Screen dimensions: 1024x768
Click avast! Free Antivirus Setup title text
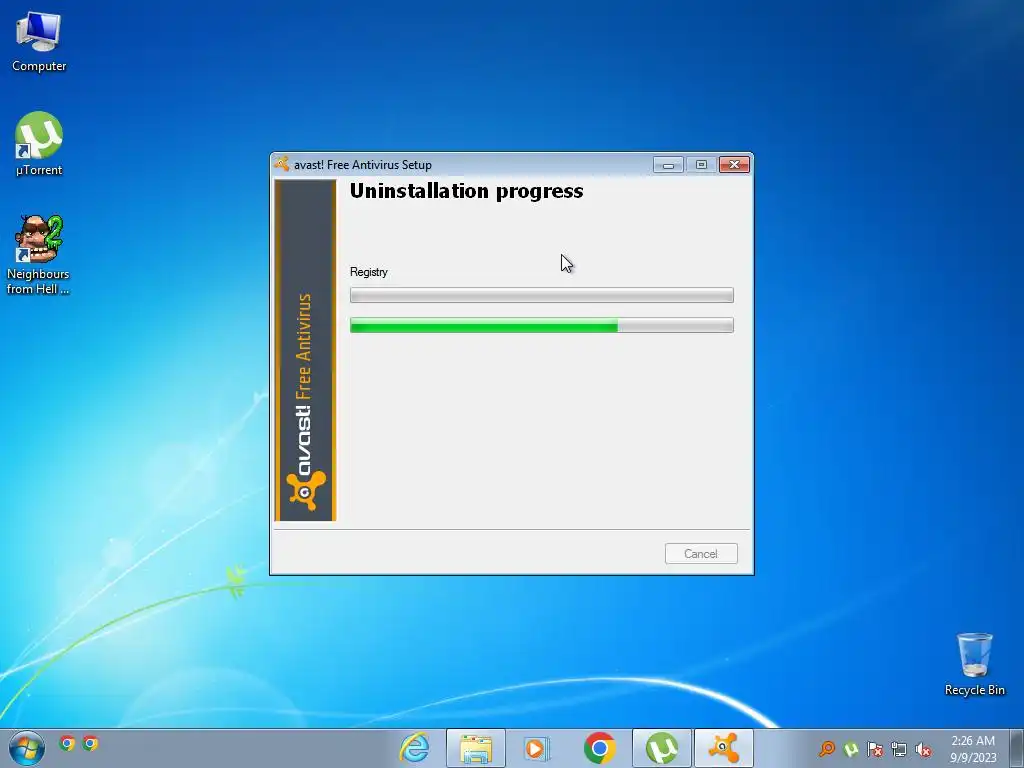(x=362, y=165)
